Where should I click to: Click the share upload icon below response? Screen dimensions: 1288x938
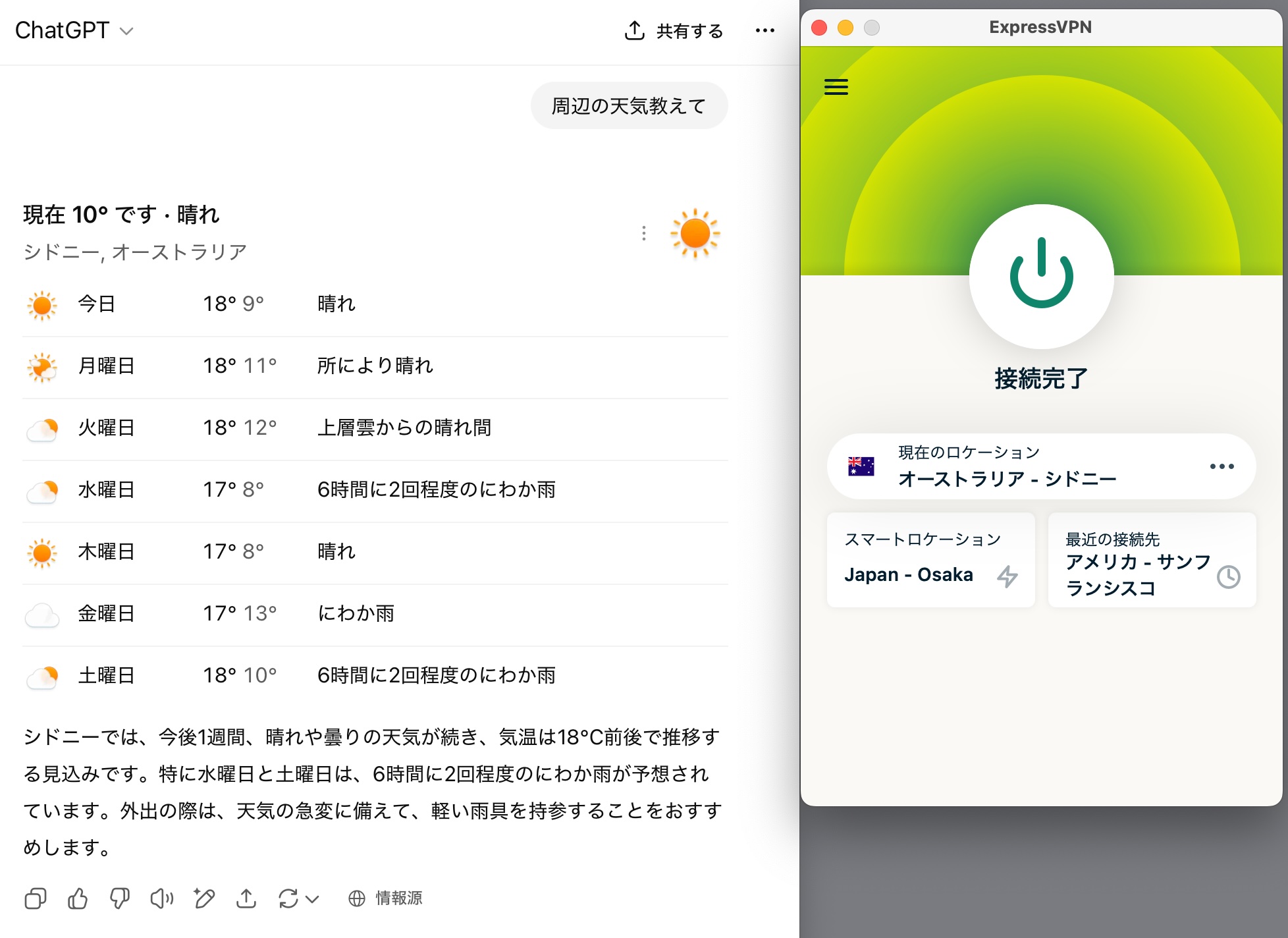[x=246, y=898]
